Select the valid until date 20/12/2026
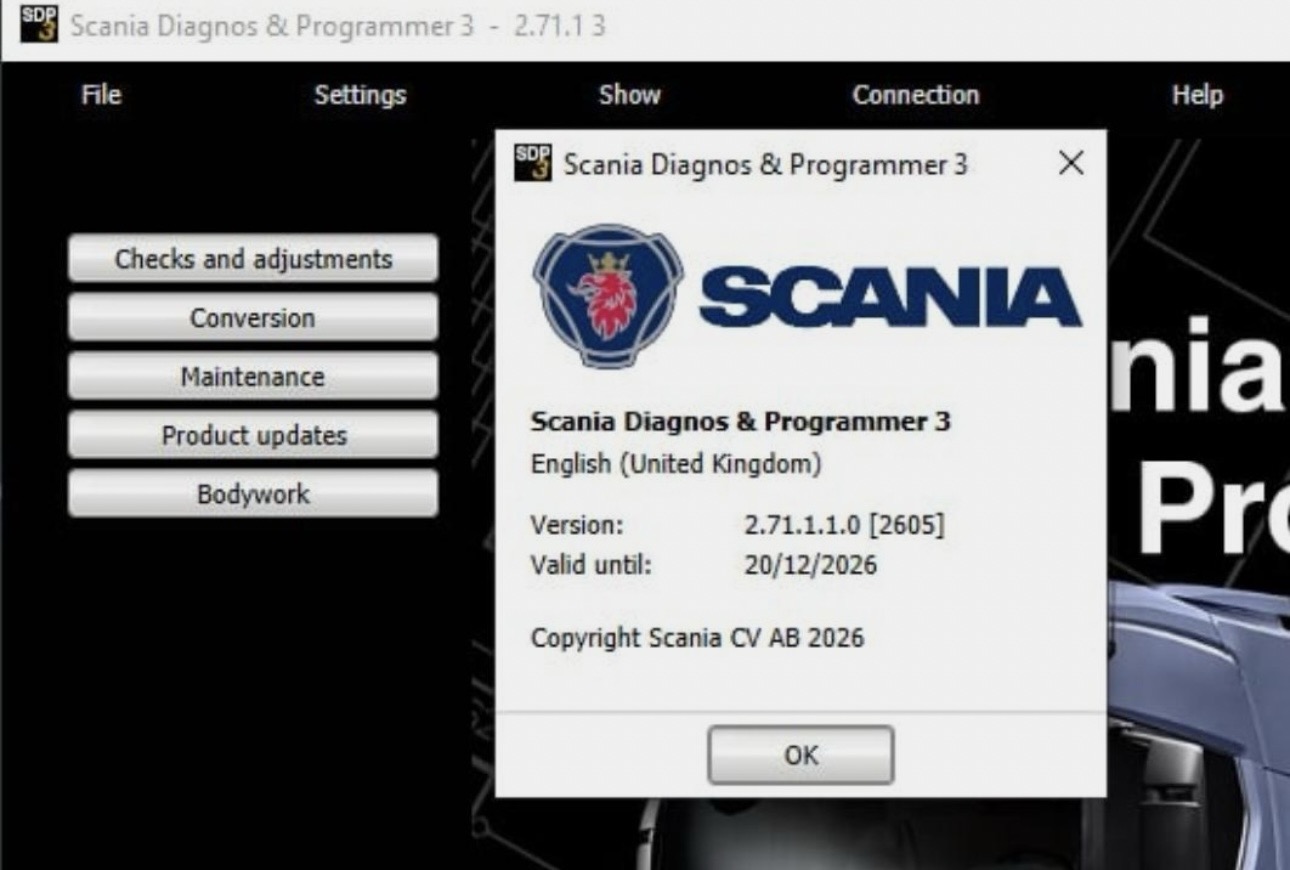Viewport: 1290px width, 870px height. (810, 565)
